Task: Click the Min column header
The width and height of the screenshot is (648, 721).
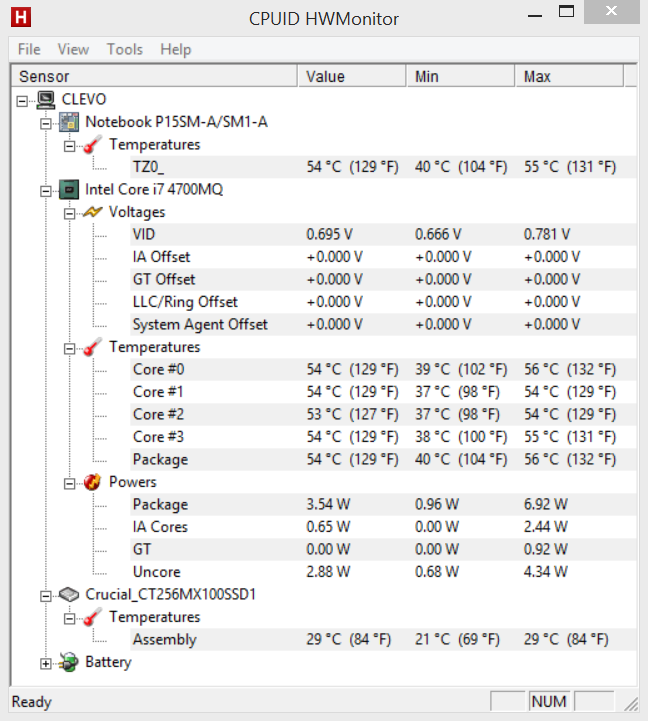Action: (x=461, y=76)
